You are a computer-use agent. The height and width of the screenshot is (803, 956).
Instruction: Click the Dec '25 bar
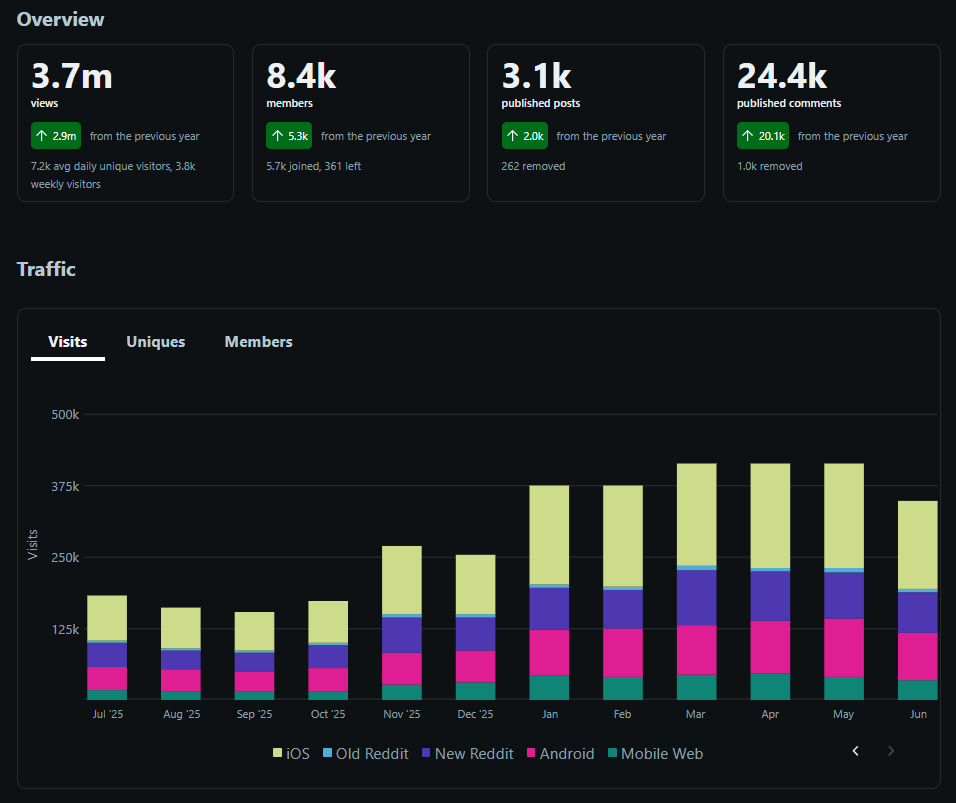point(476,627)
